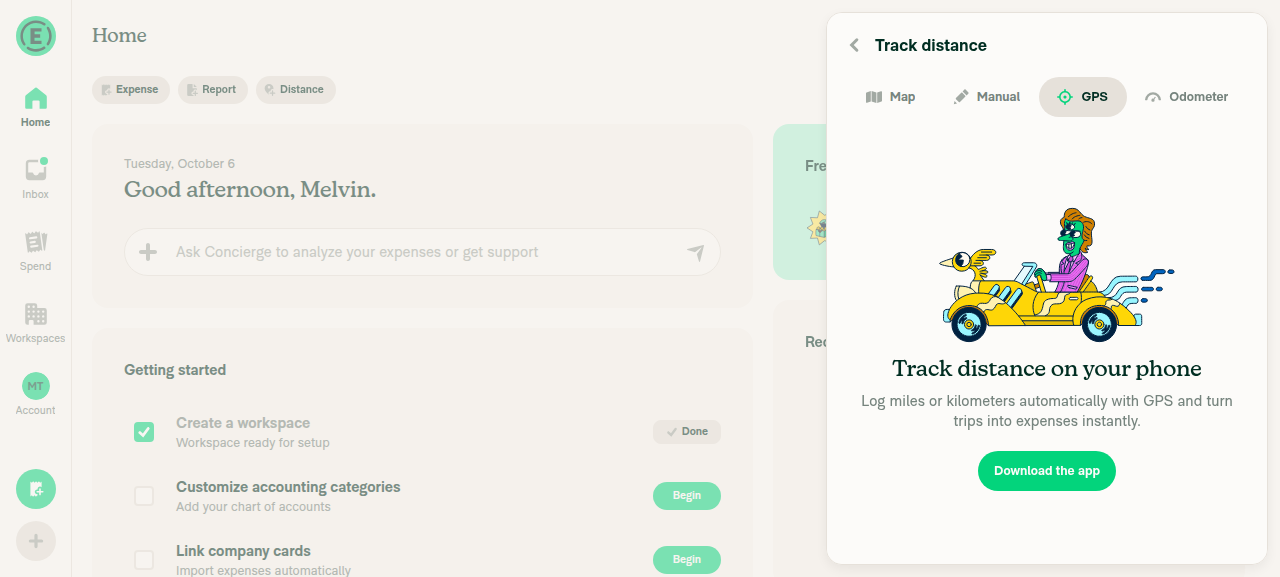Screen dimensions: 1280x577
Task: Click the 'Getting started' heading
Action: tap(175, 370)
